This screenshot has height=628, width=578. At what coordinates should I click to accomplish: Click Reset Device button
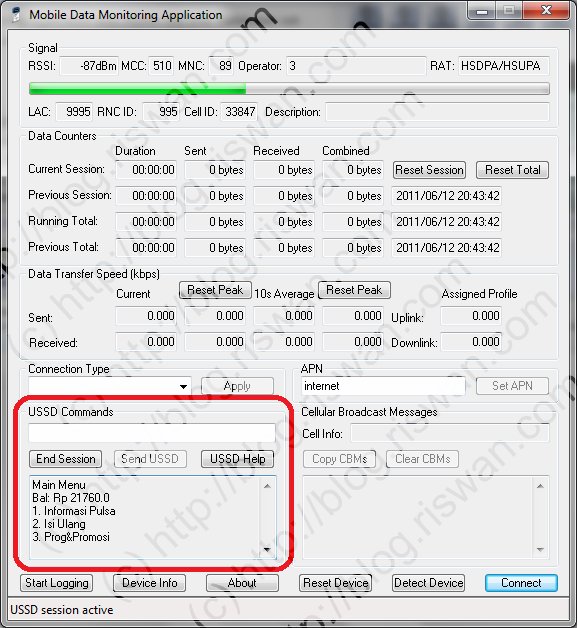335,583
